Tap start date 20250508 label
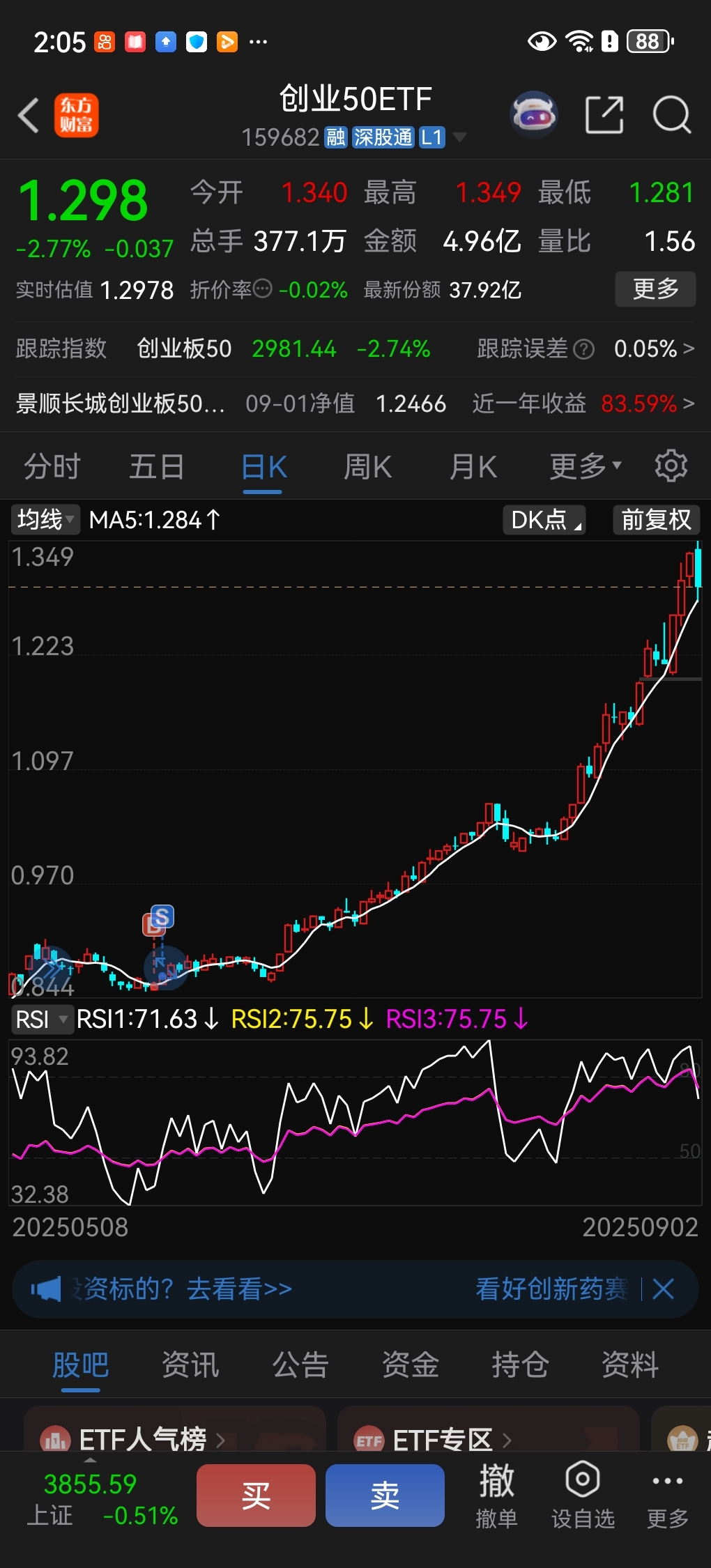 [70, 1227]
